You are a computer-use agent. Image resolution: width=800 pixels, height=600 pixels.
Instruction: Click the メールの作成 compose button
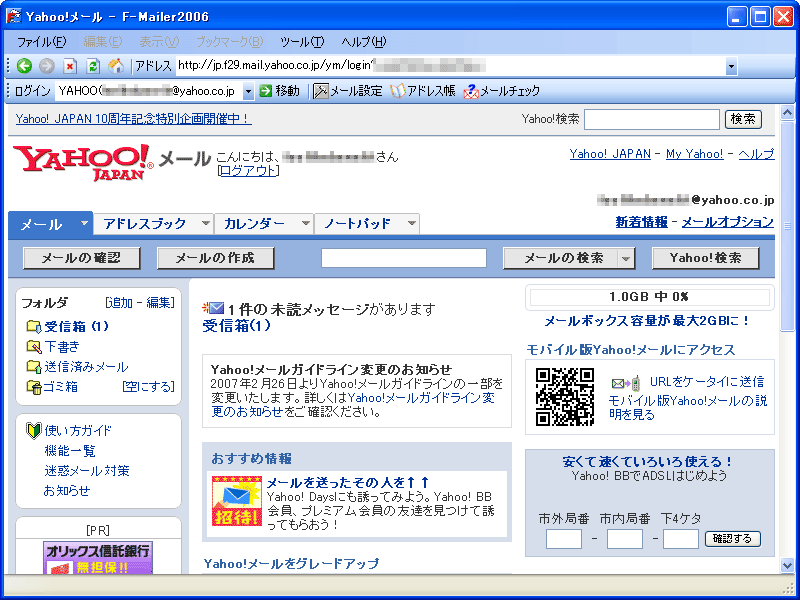pos(215,258)
